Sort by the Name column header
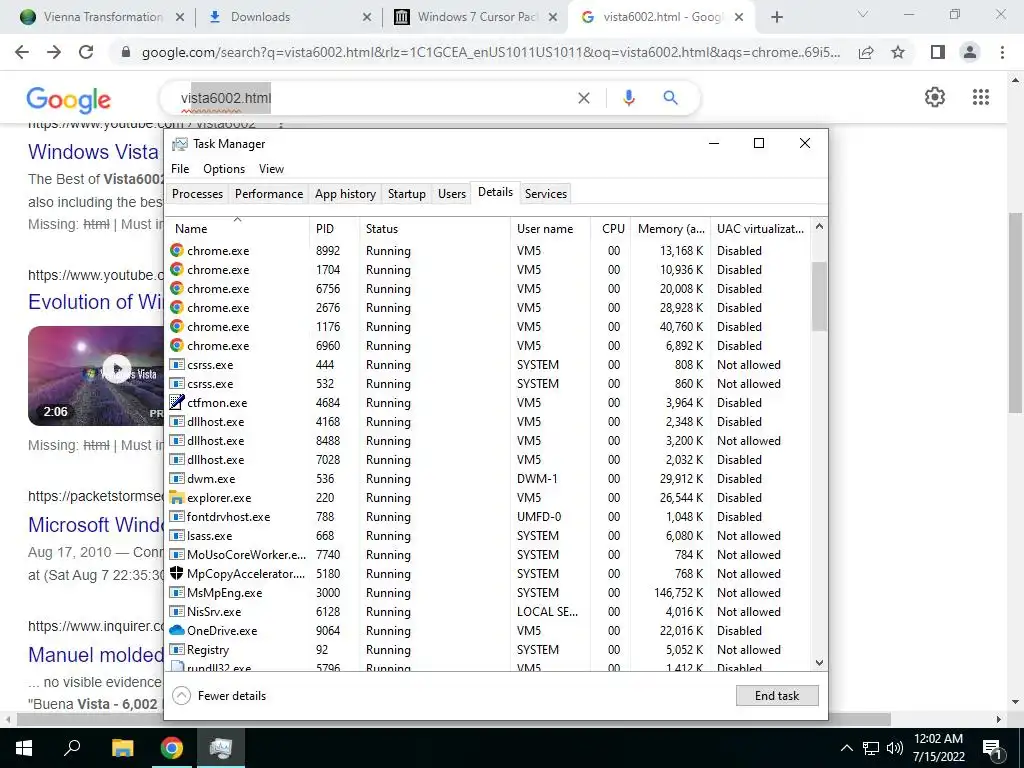1024x768 pixels. pos(237,229)
